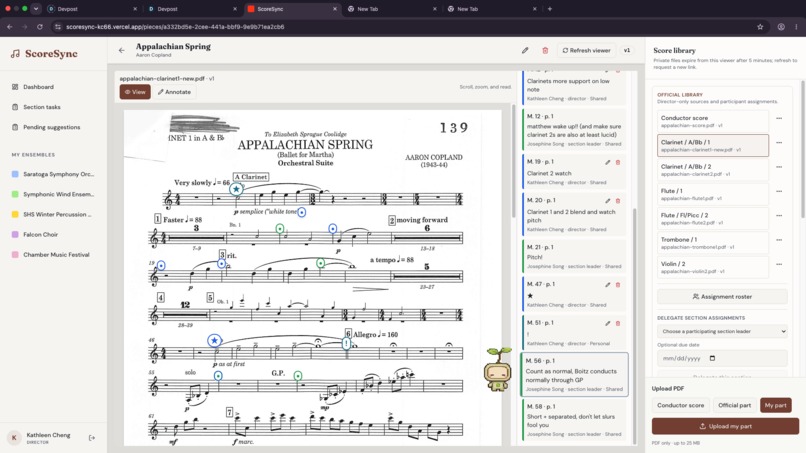Open the Falcon Choir ensemble
Image resolution: width=806 pixels, height=453 pixels.
(x=41, y=234)
